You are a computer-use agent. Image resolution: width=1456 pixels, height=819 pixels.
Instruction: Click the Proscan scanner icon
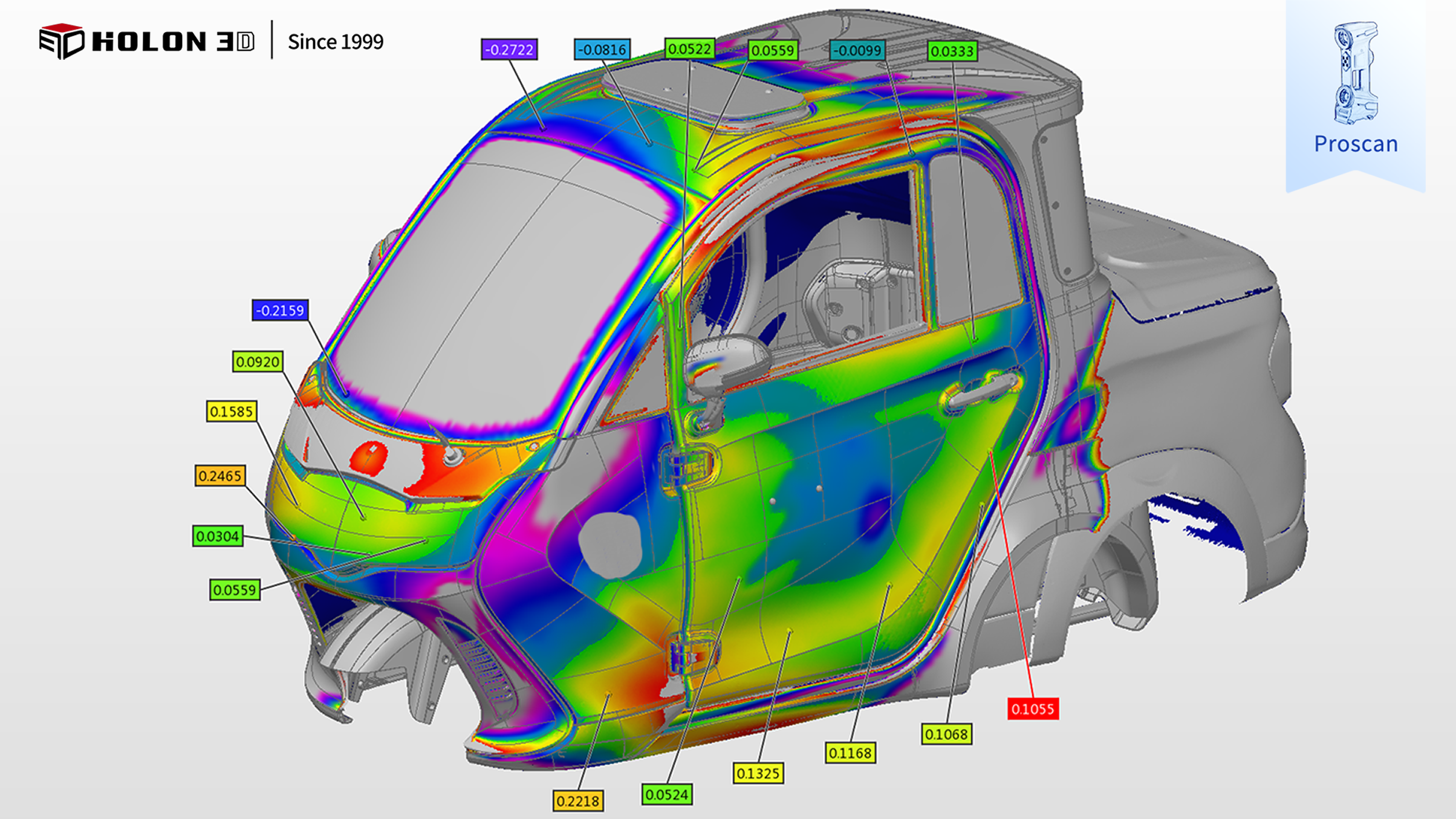(1356, 73)
